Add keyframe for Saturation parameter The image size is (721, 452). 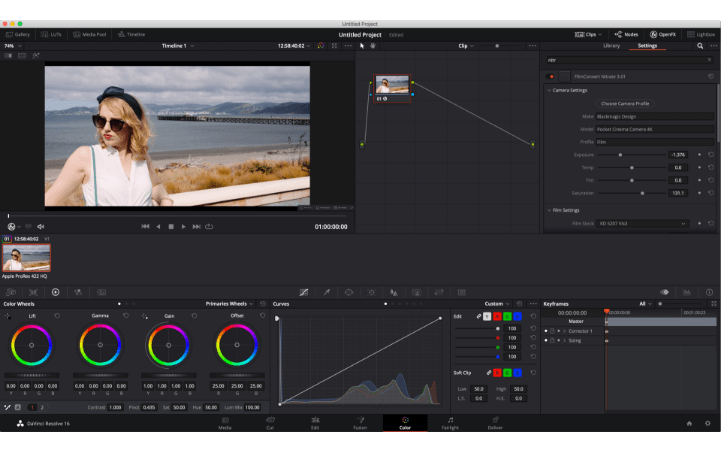(x=699, y=193)
